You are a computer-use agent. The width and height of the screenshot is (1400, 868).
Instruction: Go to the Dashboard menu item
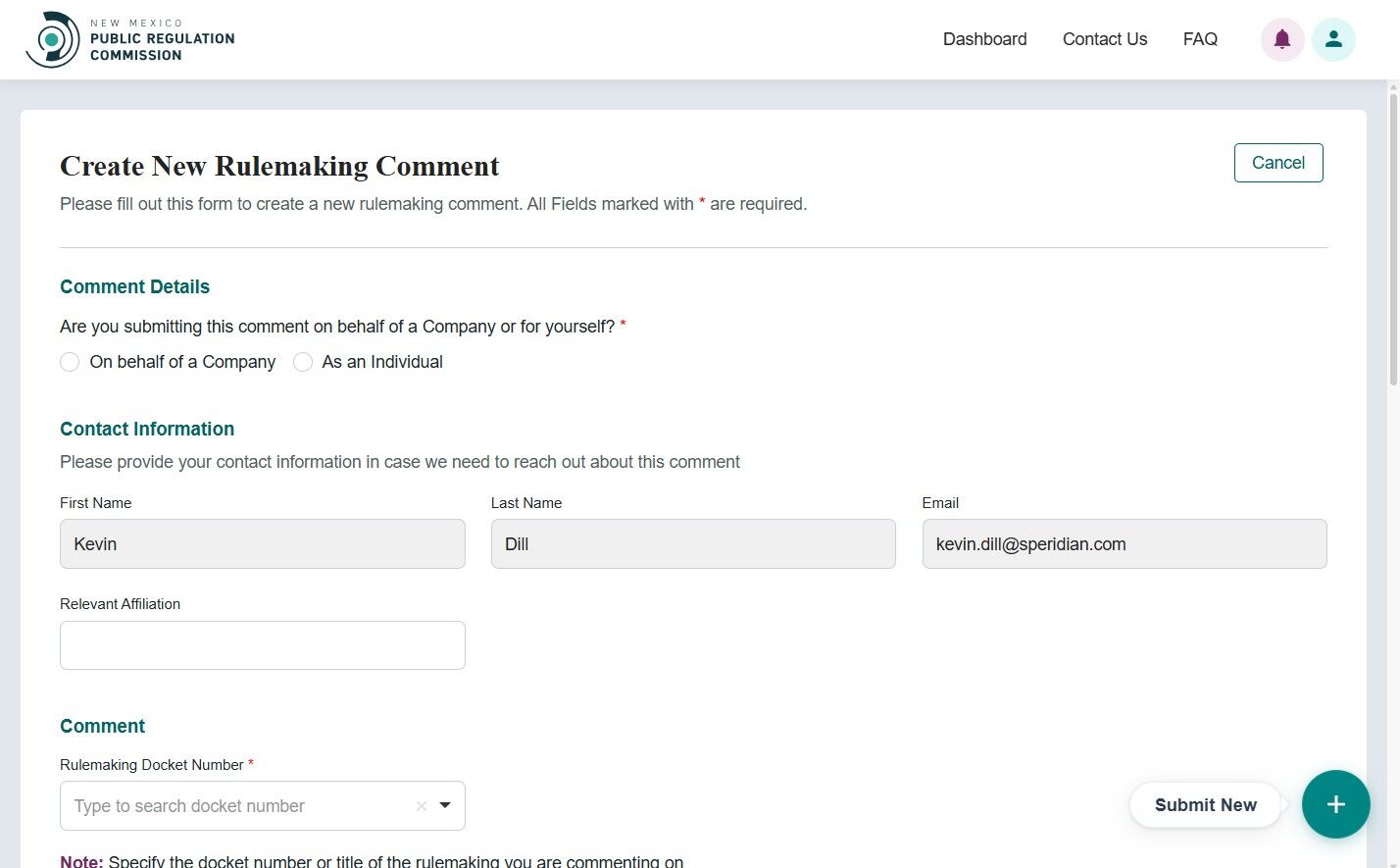[984, 39]
